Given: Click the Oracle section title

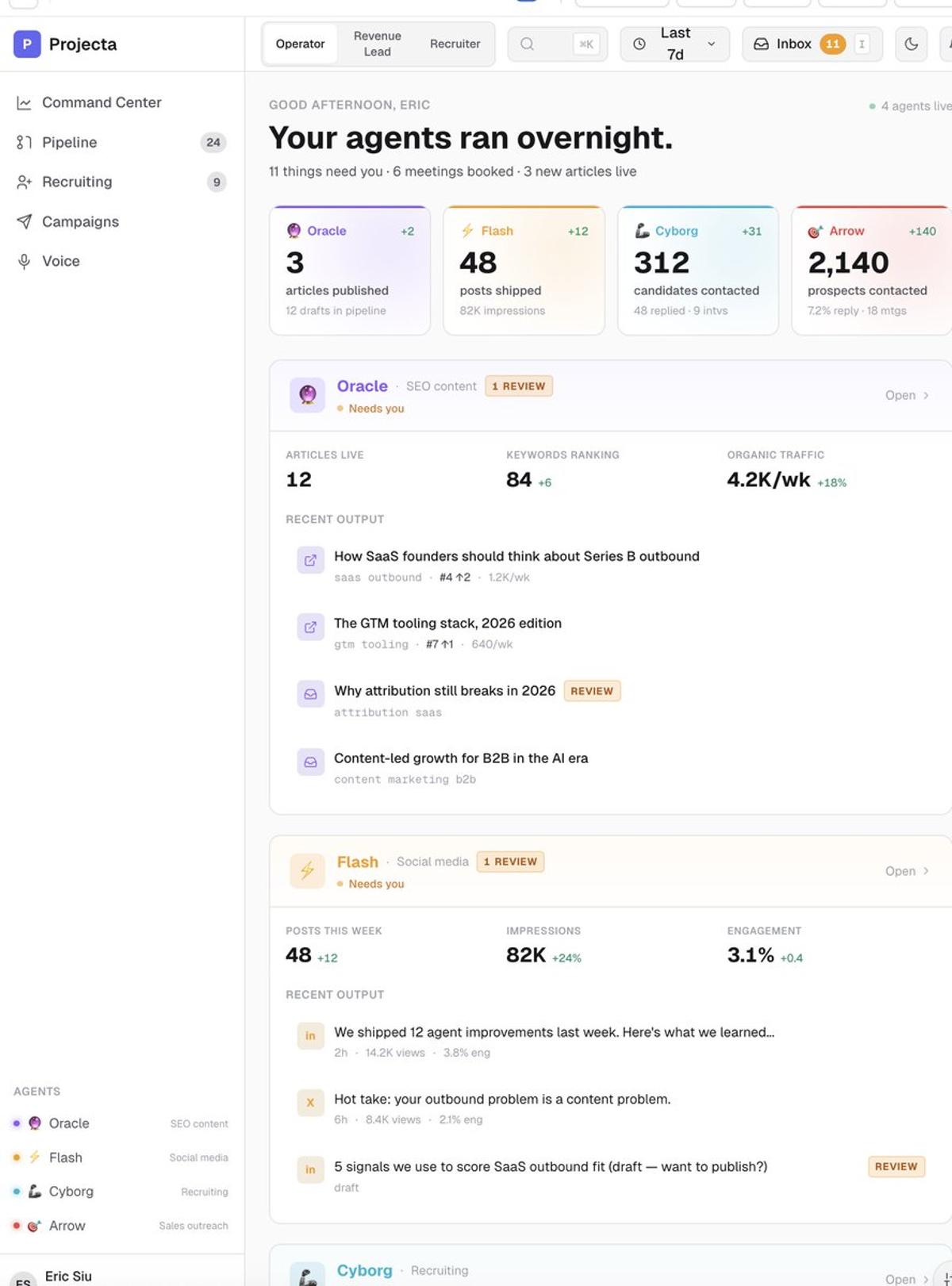Looking at the screenshot, I should [363, 386].
